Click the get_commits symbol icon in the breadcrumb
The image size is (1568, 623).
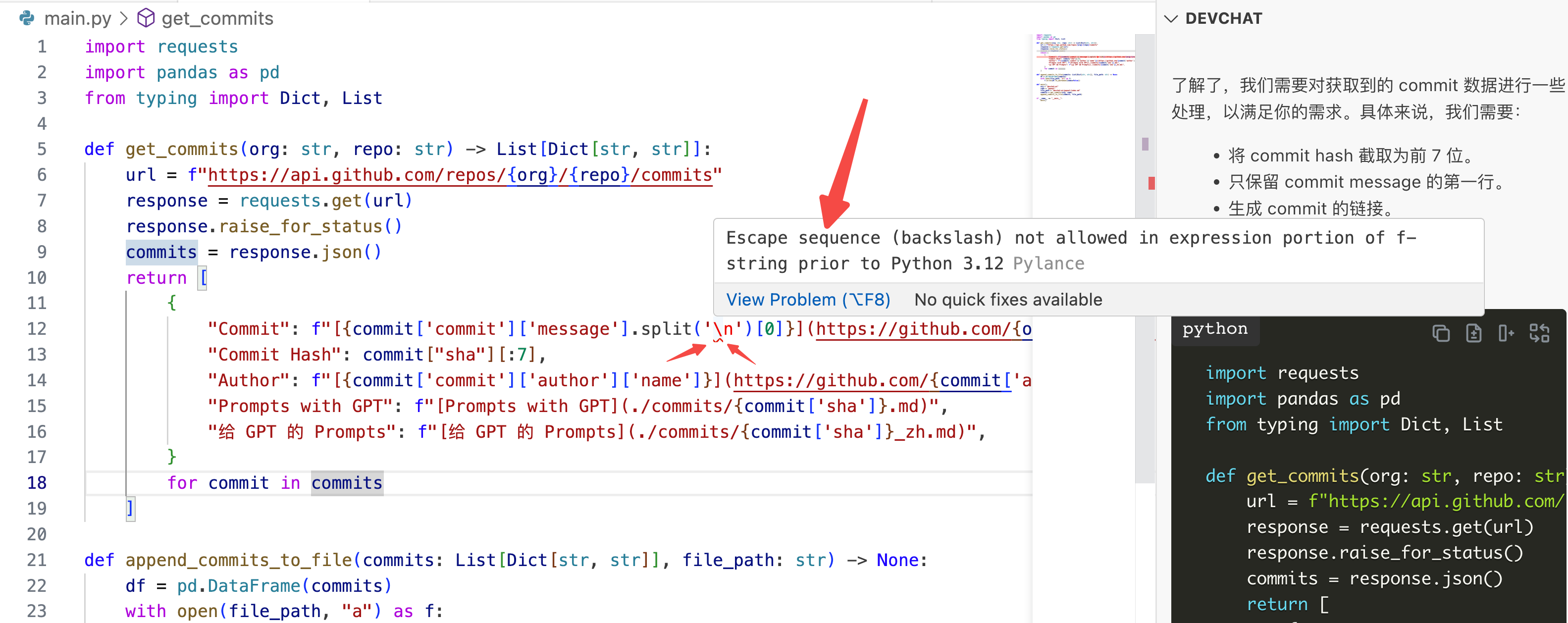click(146, 18)
